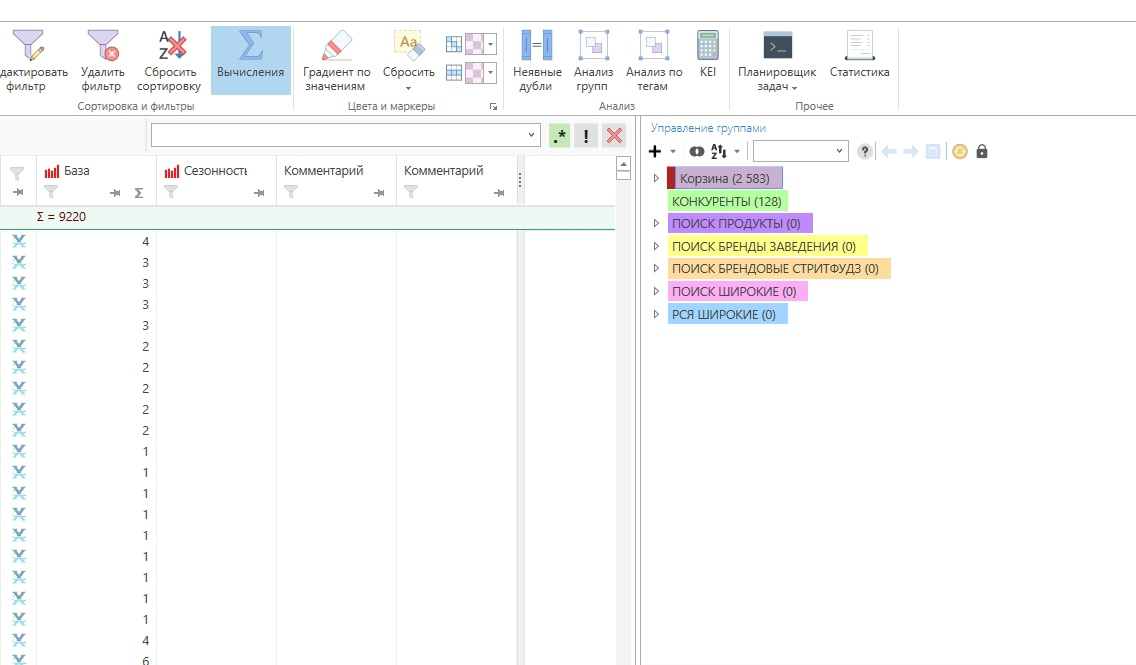Viewport: 1136px width, 665px height.
Task: Click the left arrow in groups toolbar
Action: pos(889,151)
